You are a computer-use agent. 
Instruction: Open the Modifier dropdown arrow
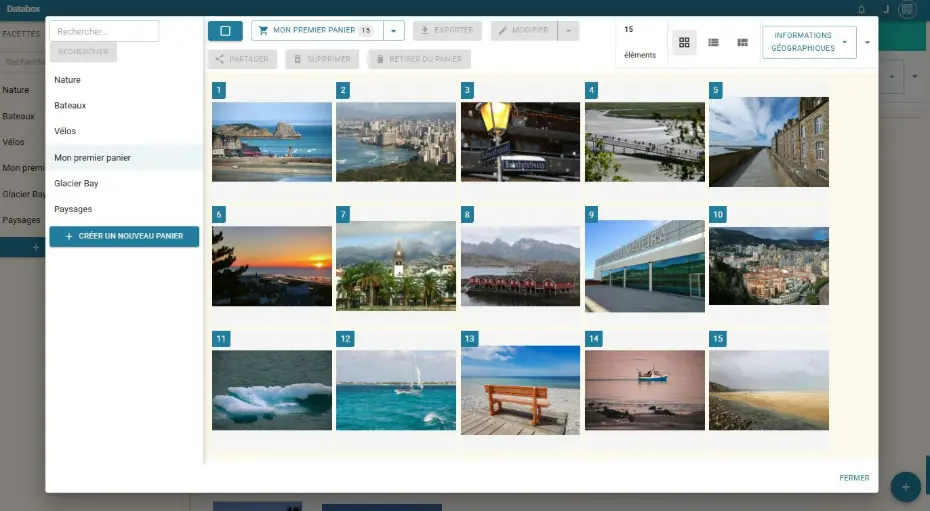(568, 31)
